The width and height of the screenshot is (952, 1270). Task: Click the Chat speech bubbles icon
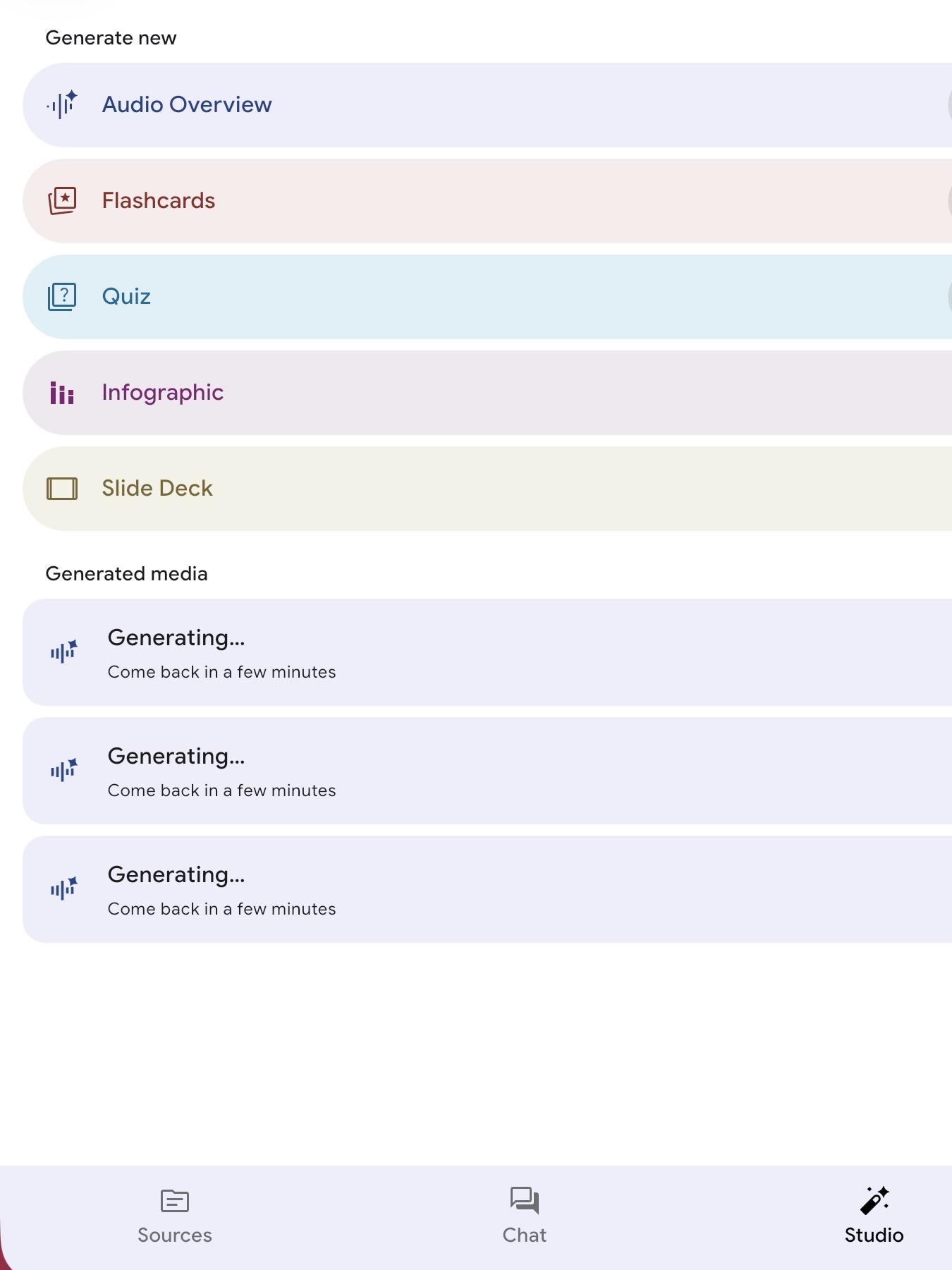(x=524, y=1200)
